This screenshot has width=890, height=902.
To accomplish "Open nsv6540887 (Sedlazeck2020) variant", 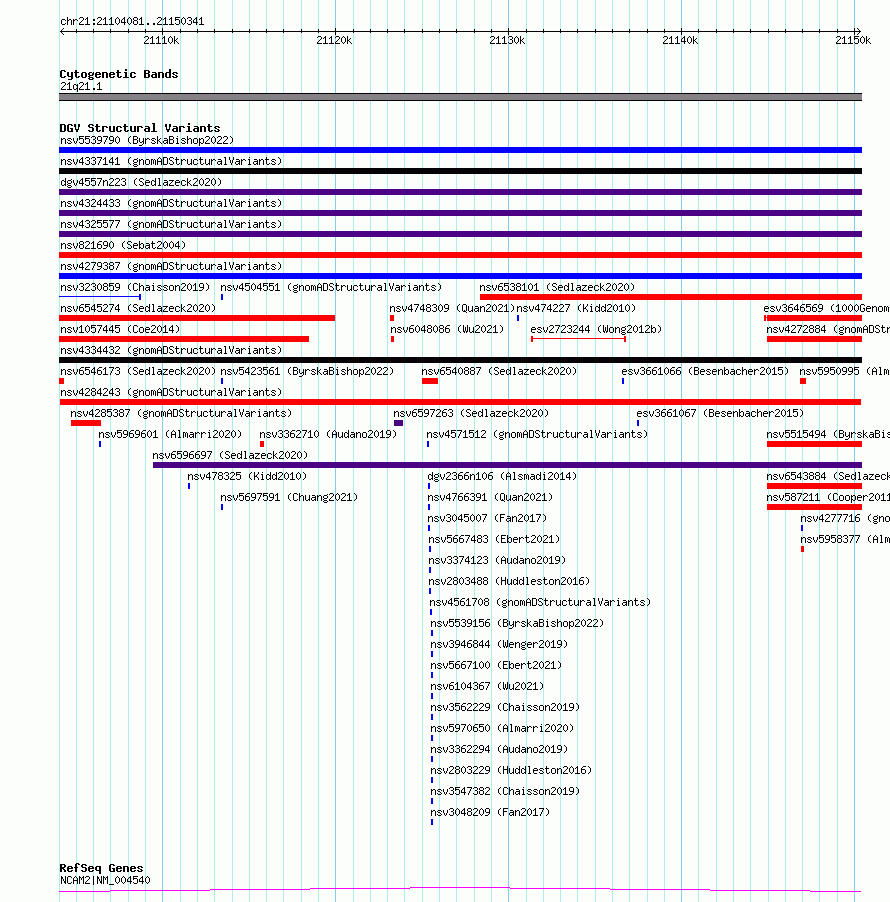I will tap(499, 372).
